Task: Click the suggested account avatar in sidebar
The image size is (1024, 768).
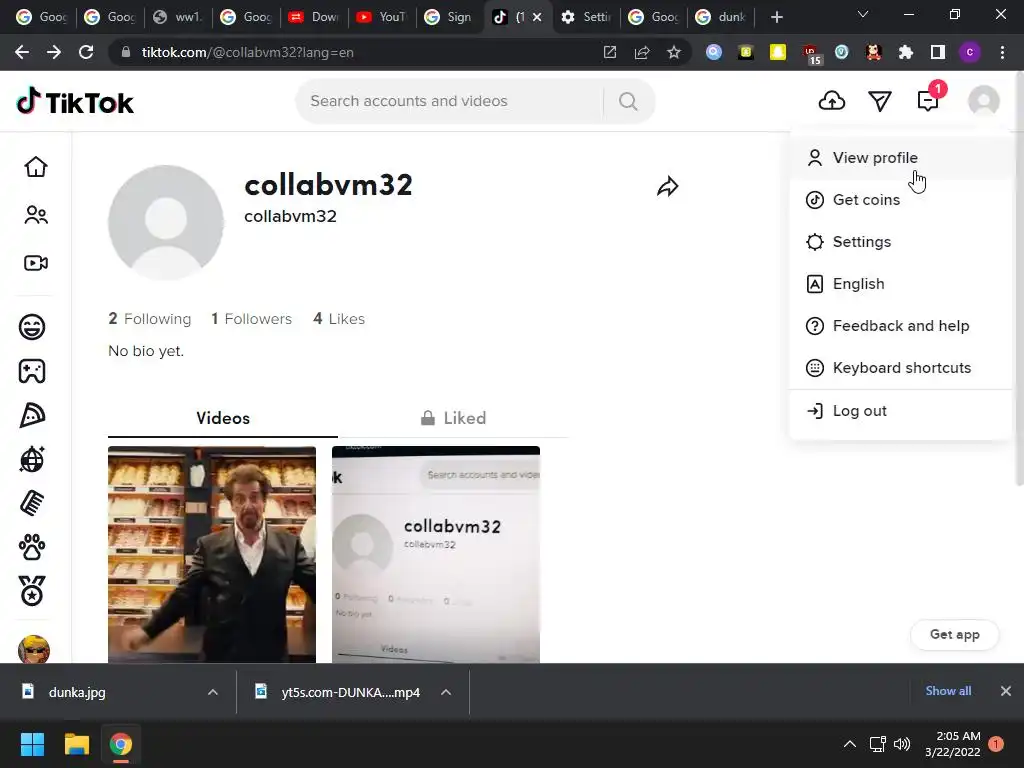Action: (33, 649)
